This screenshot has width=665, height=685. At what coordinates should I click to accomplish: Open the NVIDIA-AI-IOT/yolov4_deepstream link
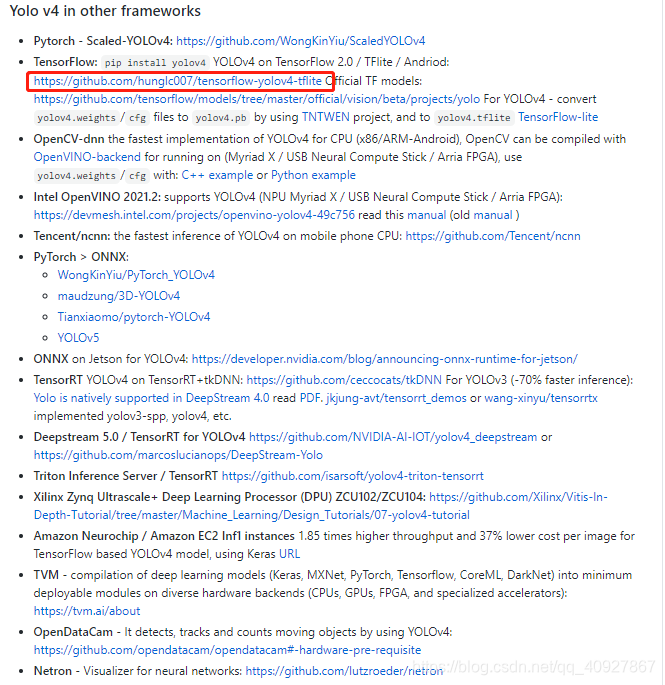[x=393, y=437]
